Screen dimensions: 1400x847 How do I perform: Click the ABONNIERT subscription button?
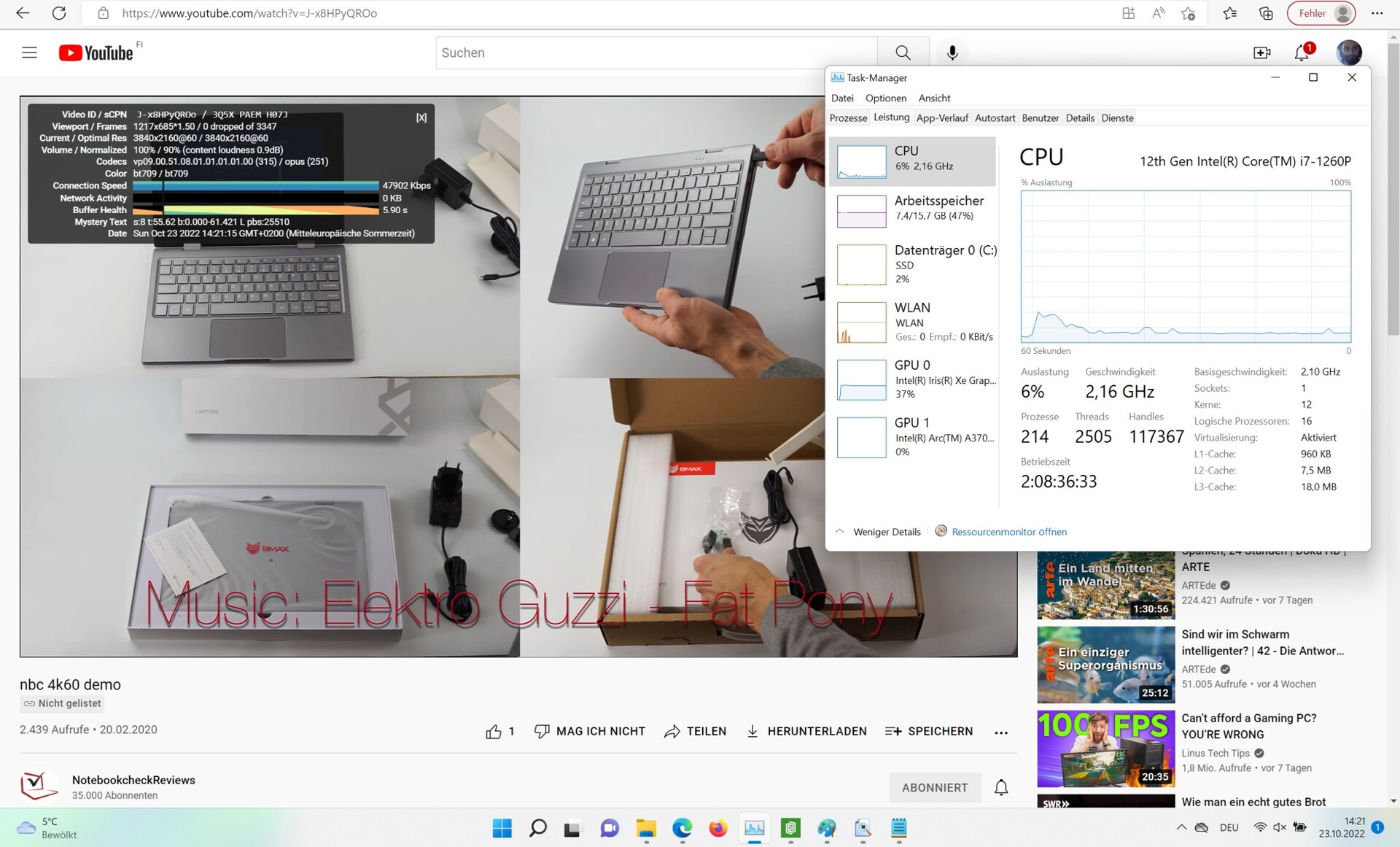(x=935, y=787)
